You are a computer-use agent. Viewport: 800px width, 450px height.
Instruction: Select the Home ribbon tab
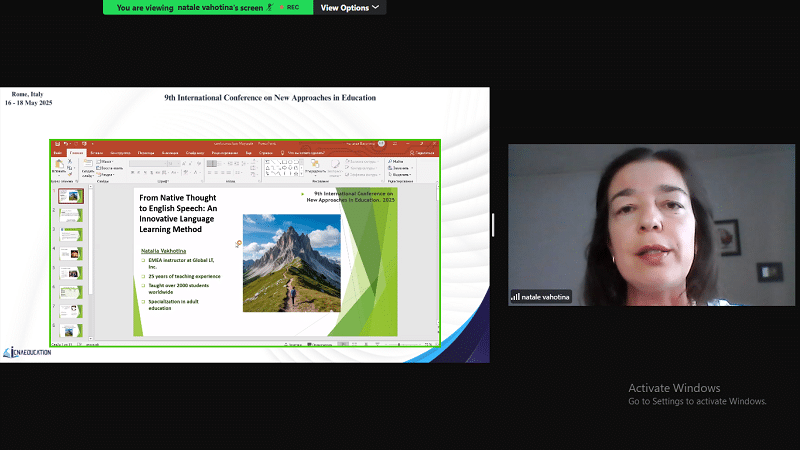(76, 153)
